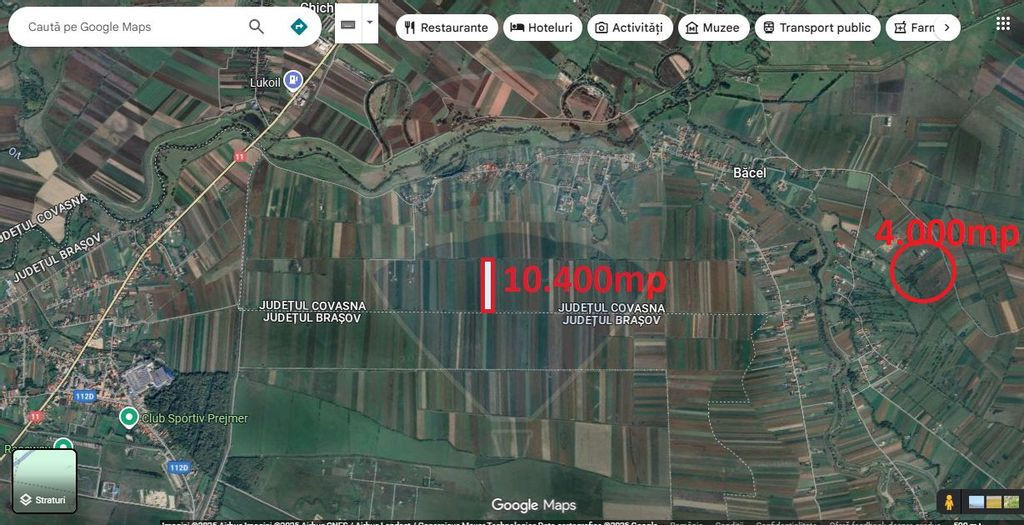Select the Muzee category chip
Screen dimensions: 1024x525
(714, 27)
